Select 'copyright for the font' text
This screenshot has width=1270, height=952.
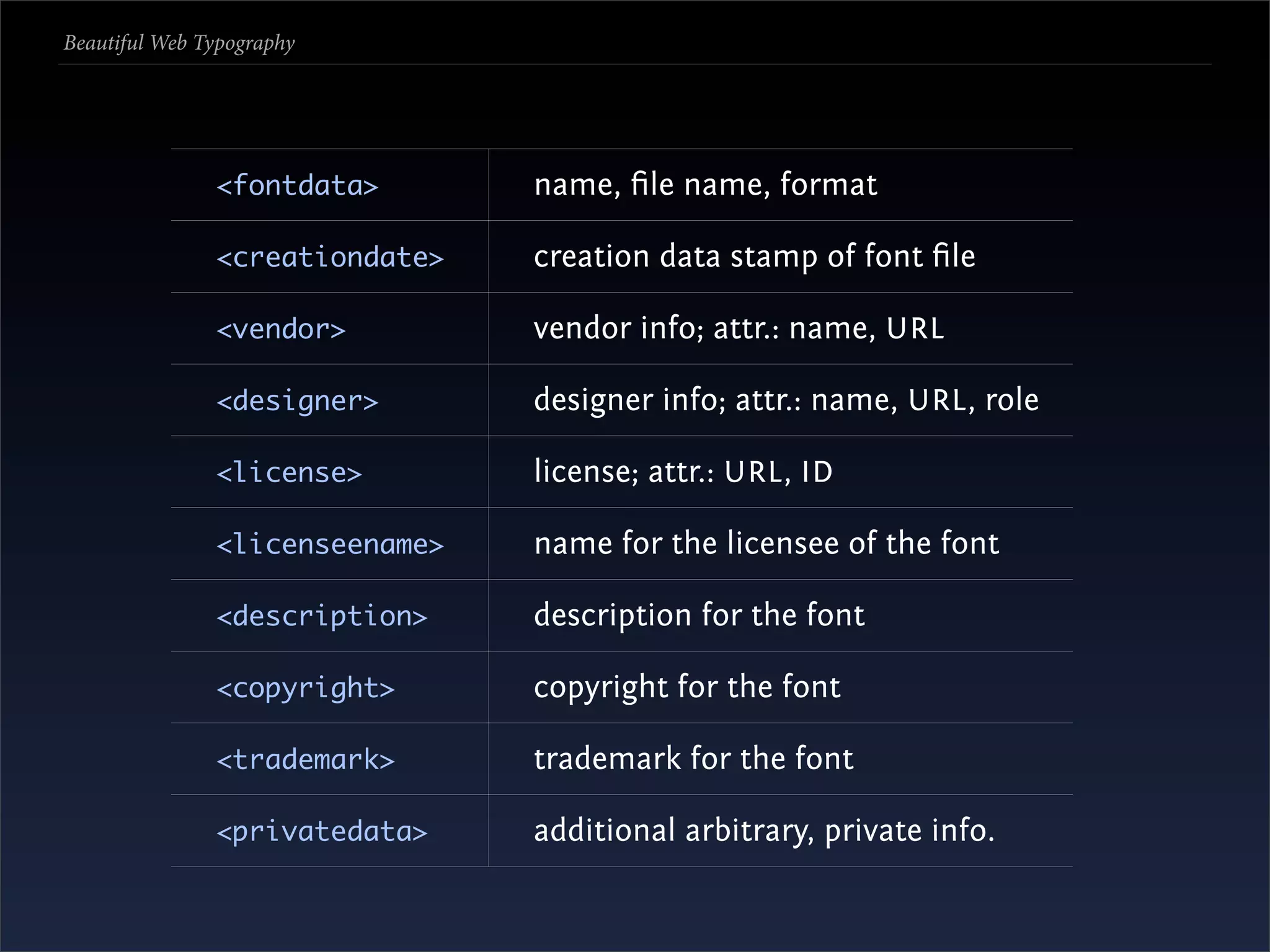click(687, 688)
